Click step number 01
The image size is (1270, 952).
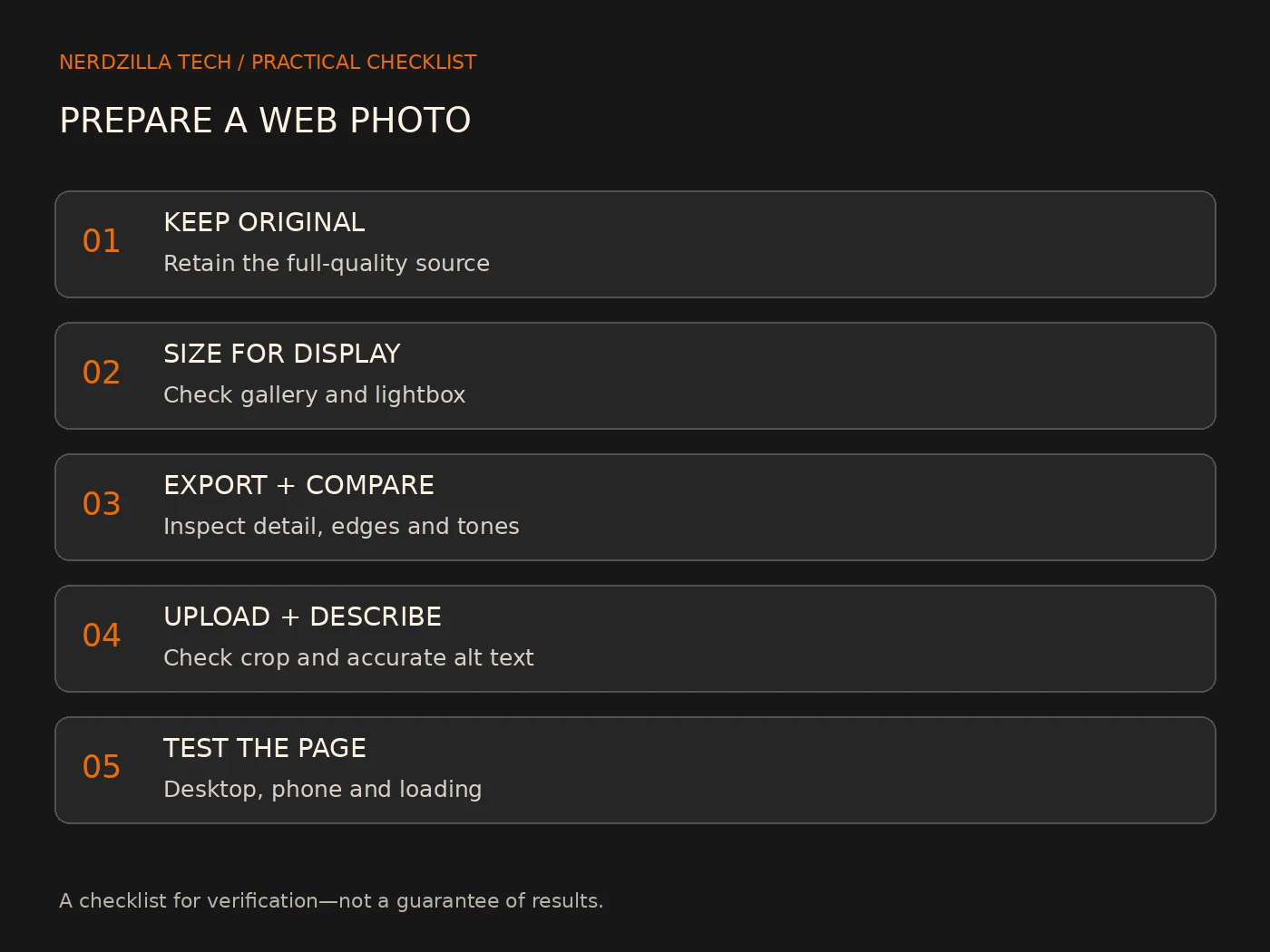click(x=102, y=240)
